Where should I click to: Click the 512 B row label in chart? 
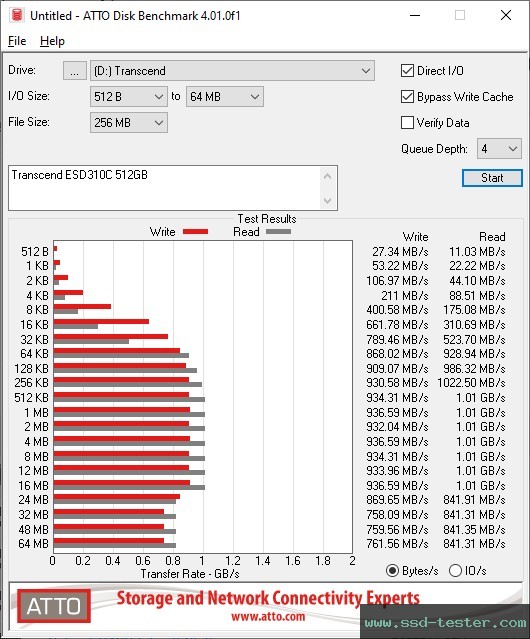point(35,251)
